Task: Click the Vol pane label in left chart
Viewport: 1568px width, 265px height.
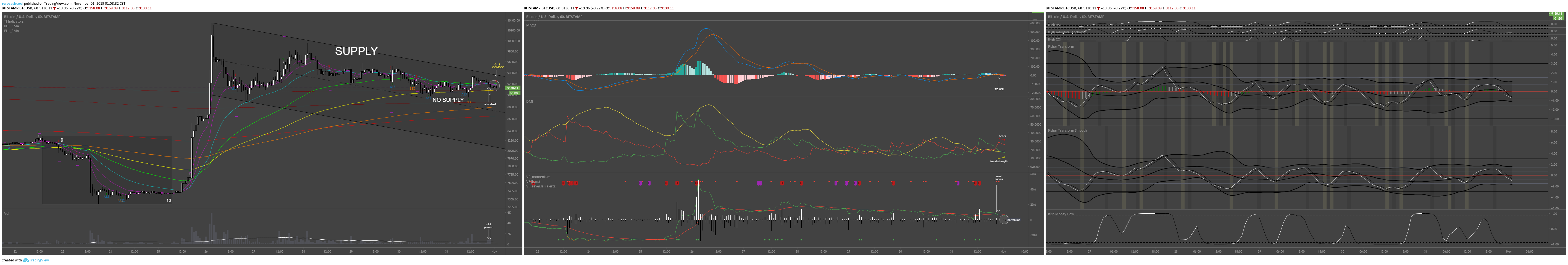Action: 7,214
